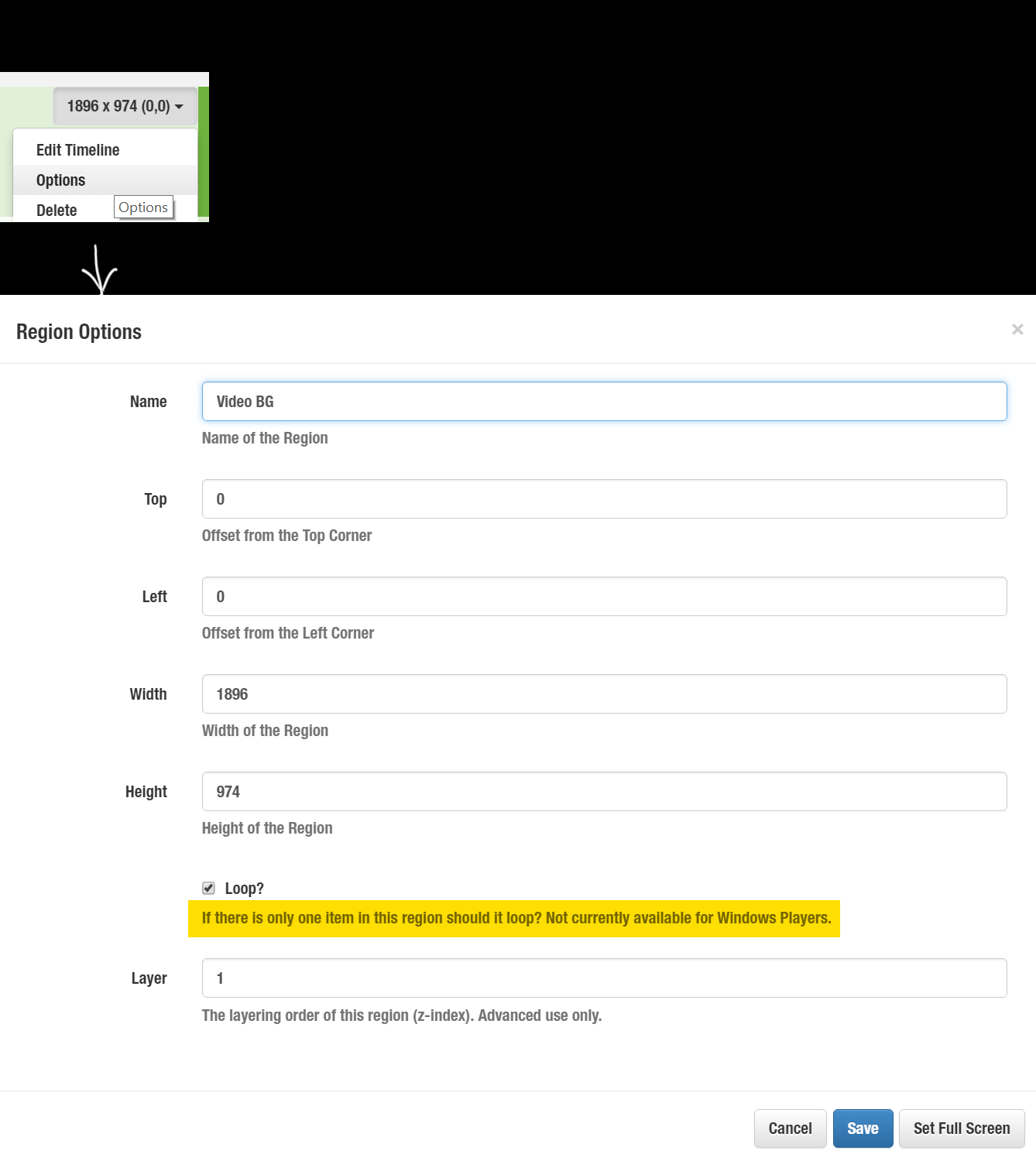The width and height of the screenshot is (1036, 1161).
Task: Choose Edit Timeline from the region menu
Action: tap(77, 150)
